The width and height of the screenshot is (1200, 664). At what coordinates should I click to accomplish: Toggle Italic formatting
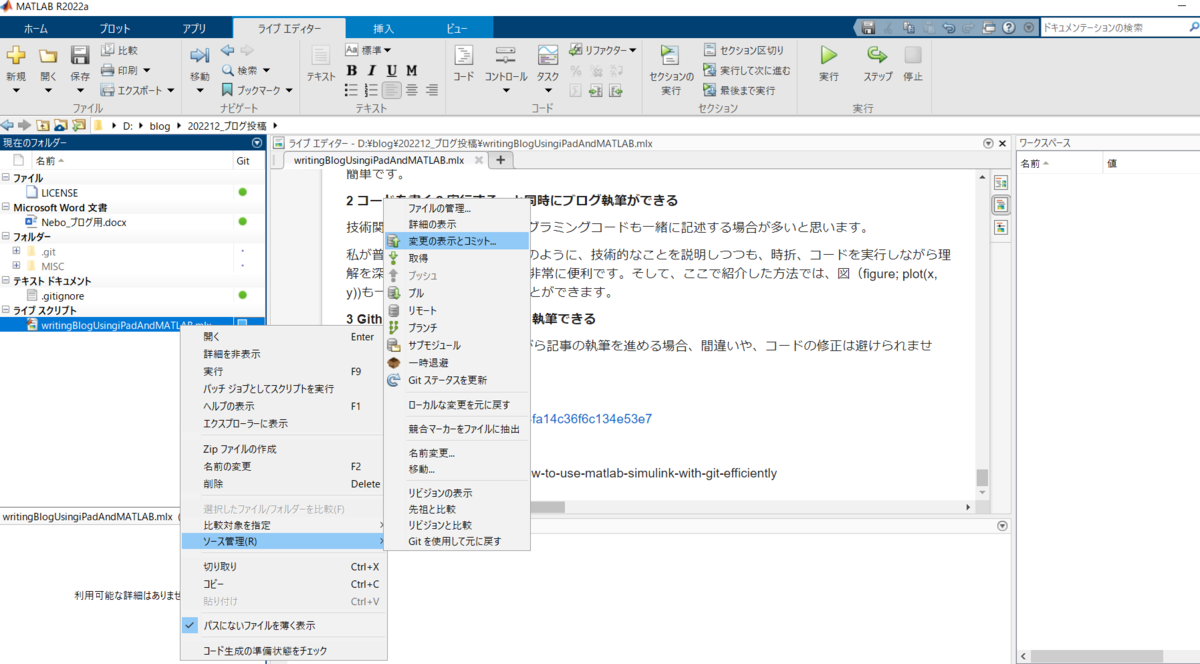coord(372,70)
